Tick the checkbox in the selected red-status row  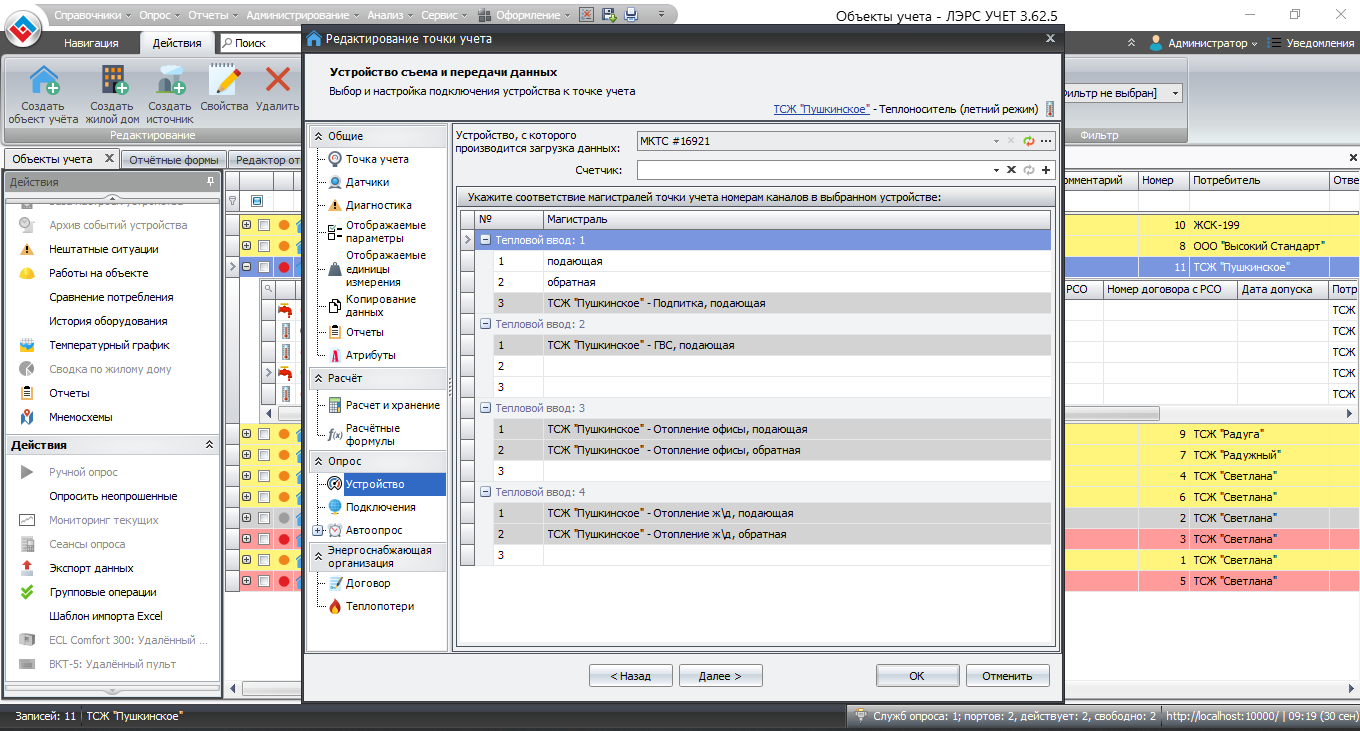coord(264,267)
